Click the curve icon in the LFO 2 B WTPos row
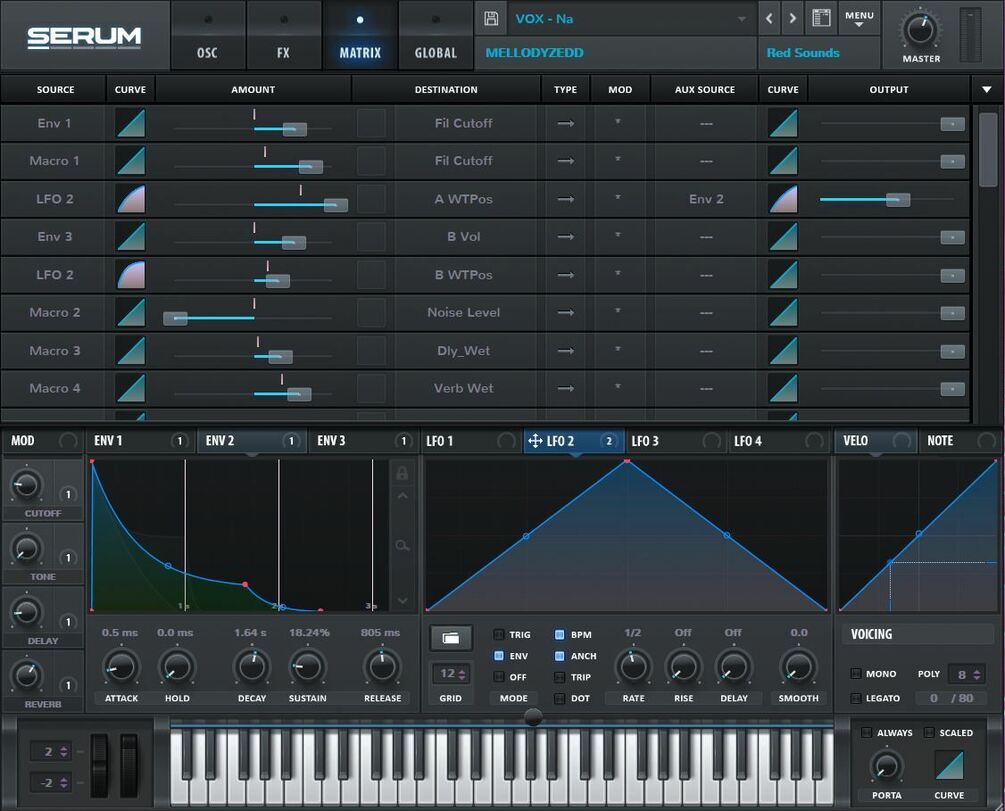The width and height of the screenshot is (1005, 811). (x=131, y=274)
